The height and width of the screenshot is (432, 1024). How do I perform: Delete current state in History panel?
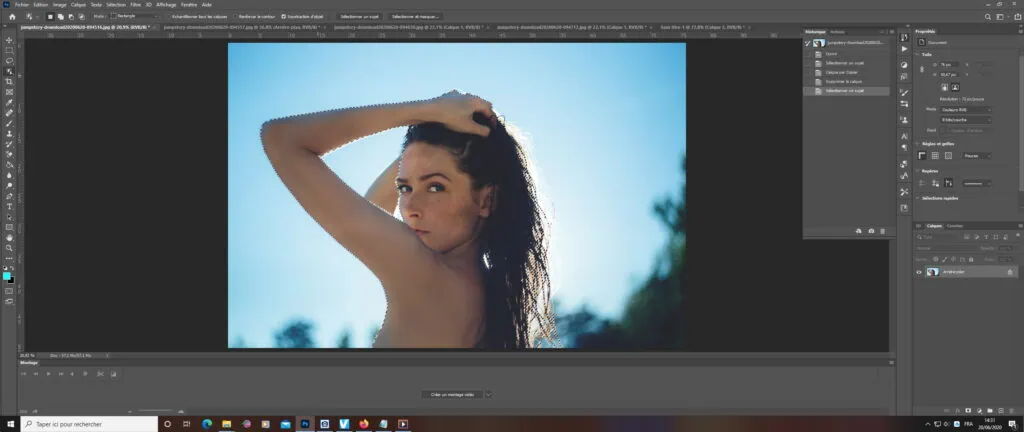point(883,231)
